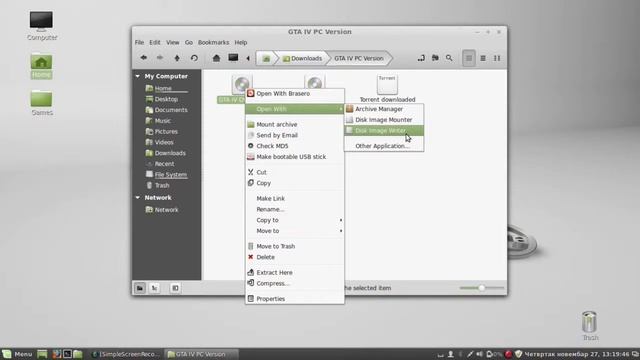Choose Other Application option

coord(384,146)
